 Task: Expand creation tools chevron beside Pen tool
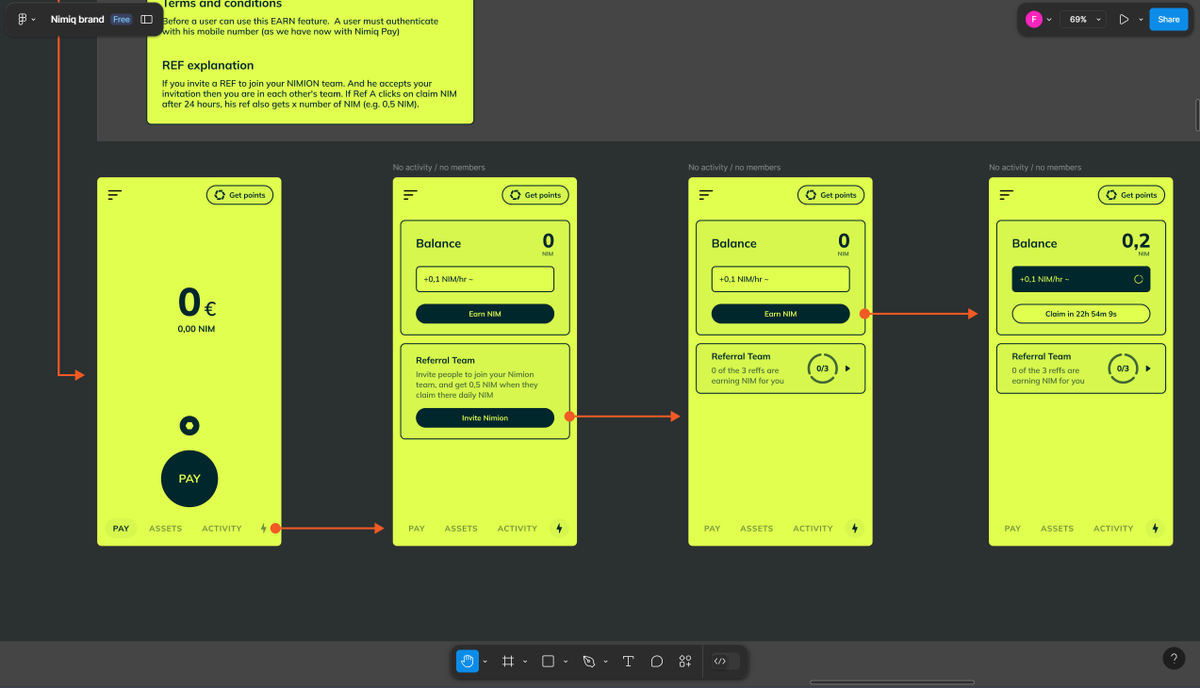(x=605, y=662)
